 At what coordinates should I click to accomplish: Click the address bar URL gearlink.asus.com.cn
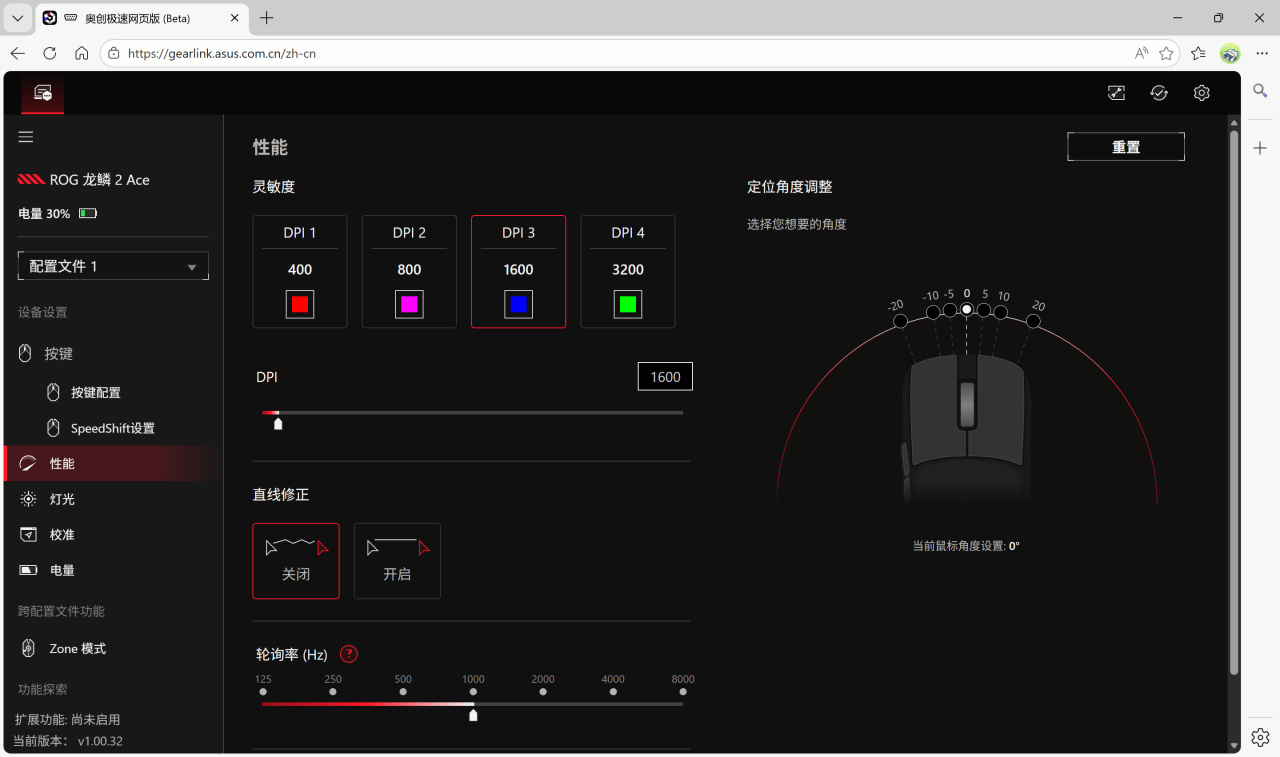pos(222,54)
